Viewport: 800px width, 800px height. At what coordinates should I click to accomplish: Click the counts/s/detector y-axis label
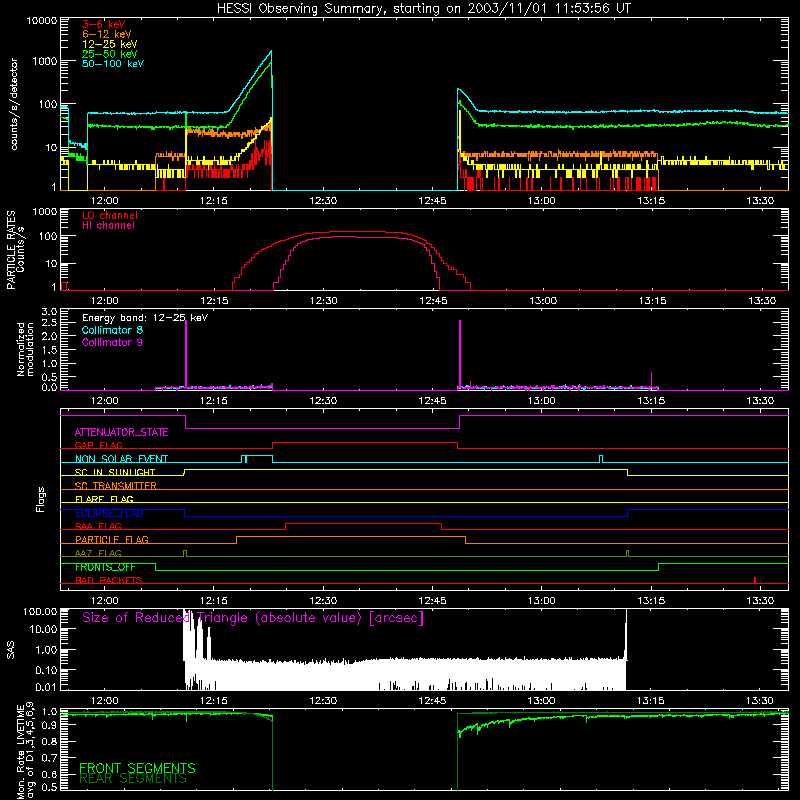click(x=14, y=104)
